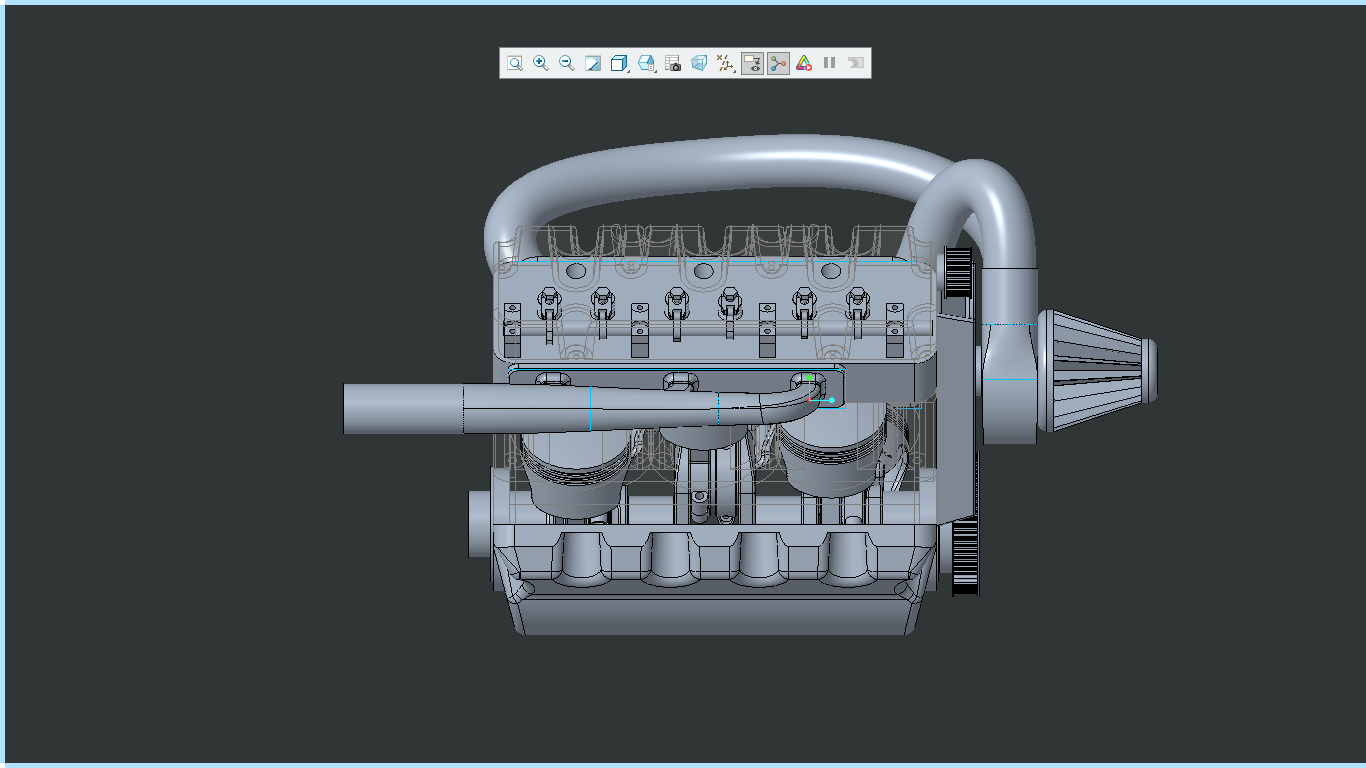
Task: Click the Zoom In magnifier icon
Action: (540, 63)
